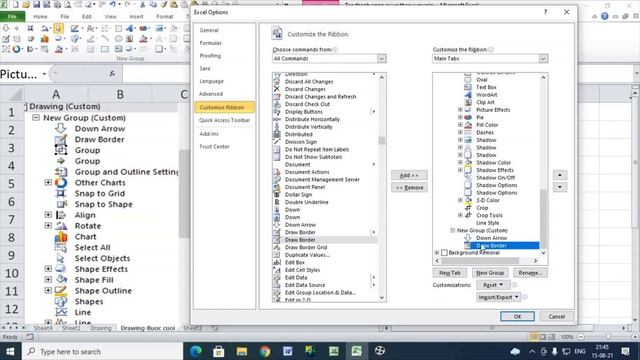The image size is (640, 360).
Task: Open the Formulas options category
Action: click(x=211, y=43)
